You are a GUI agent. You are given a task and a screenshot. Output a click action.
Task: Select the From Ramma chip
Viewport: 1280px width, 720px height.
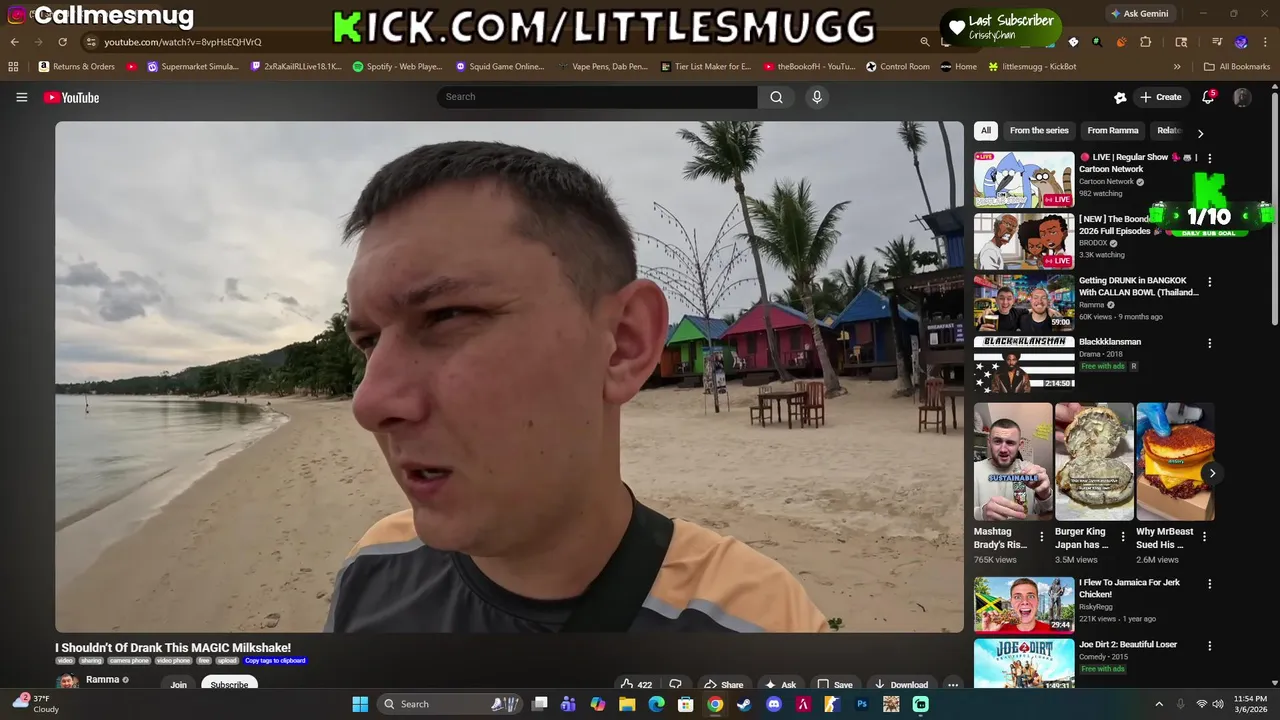click(1113, 130)
